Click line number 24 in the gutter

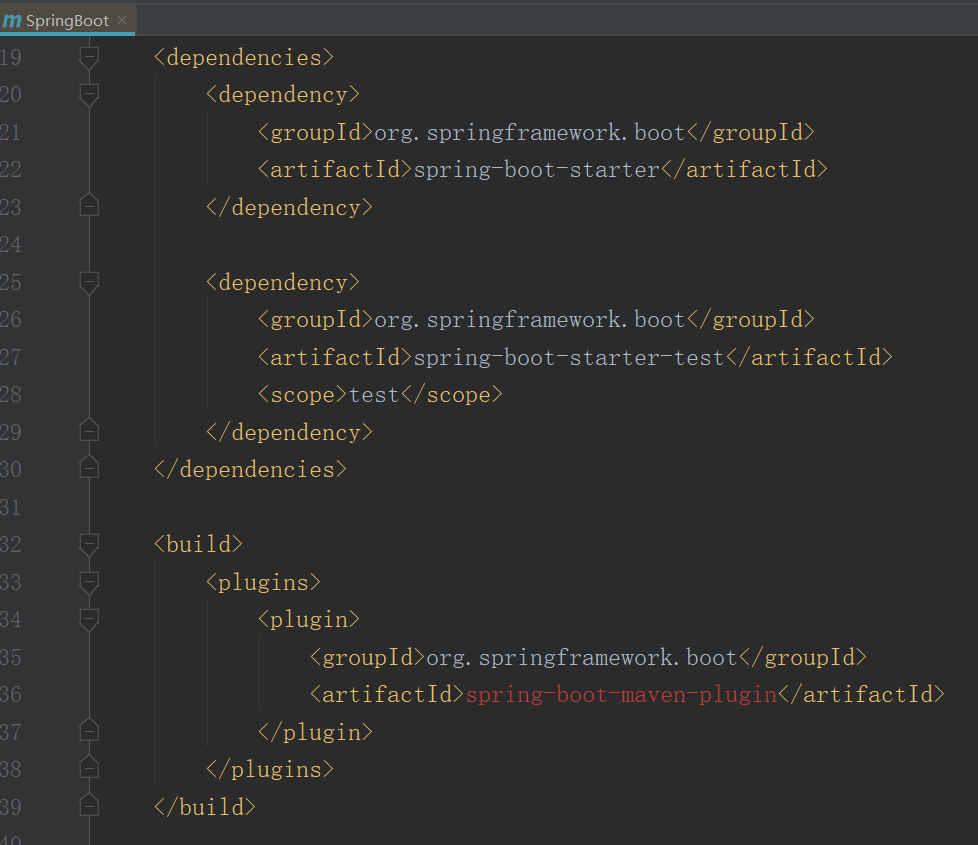click(11, 244)
